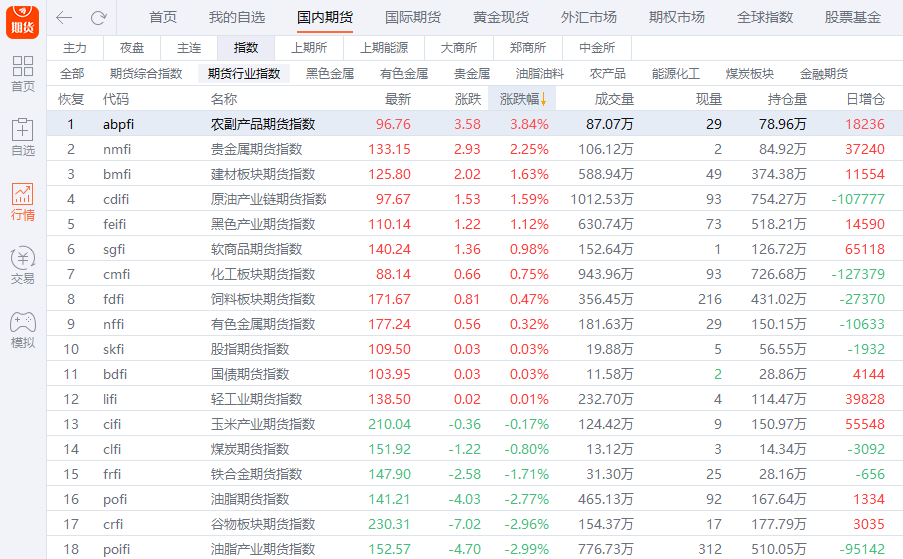Click the orange 期货 app logo
Viewport: 903px width, 559px height.
22,20
